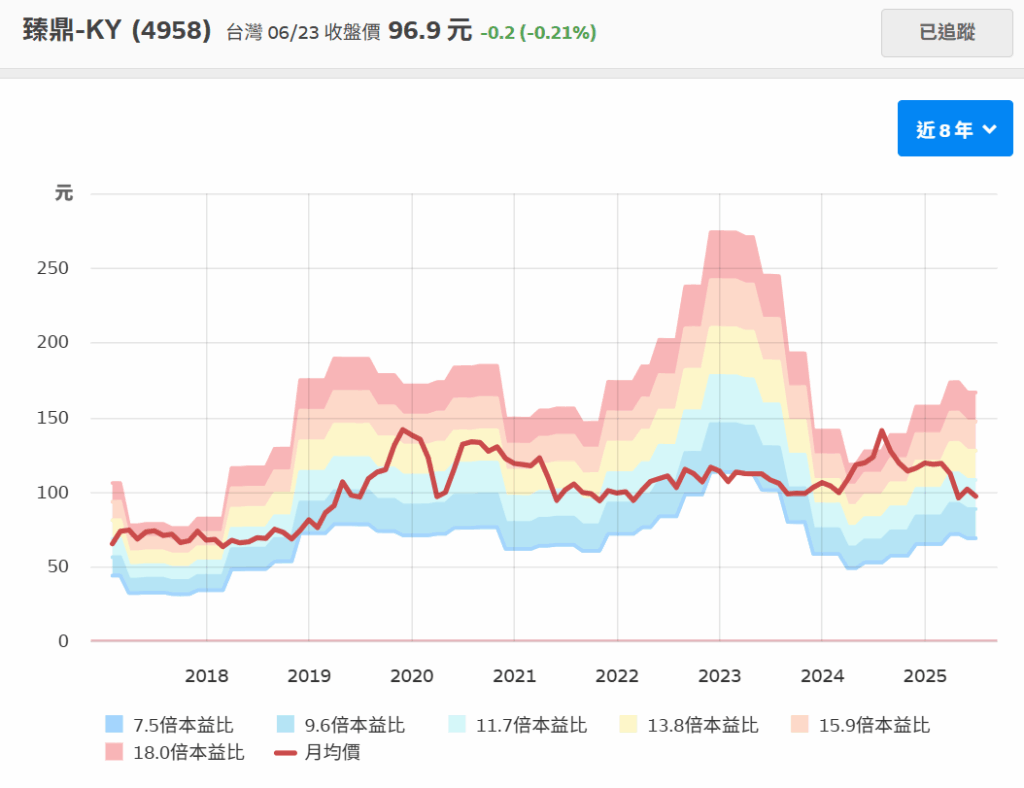Toggle the 7.5倍本益比 legend series
The height and width of the screenshot is (788, 1024).
pyautogui.click(x=163, y=725)
